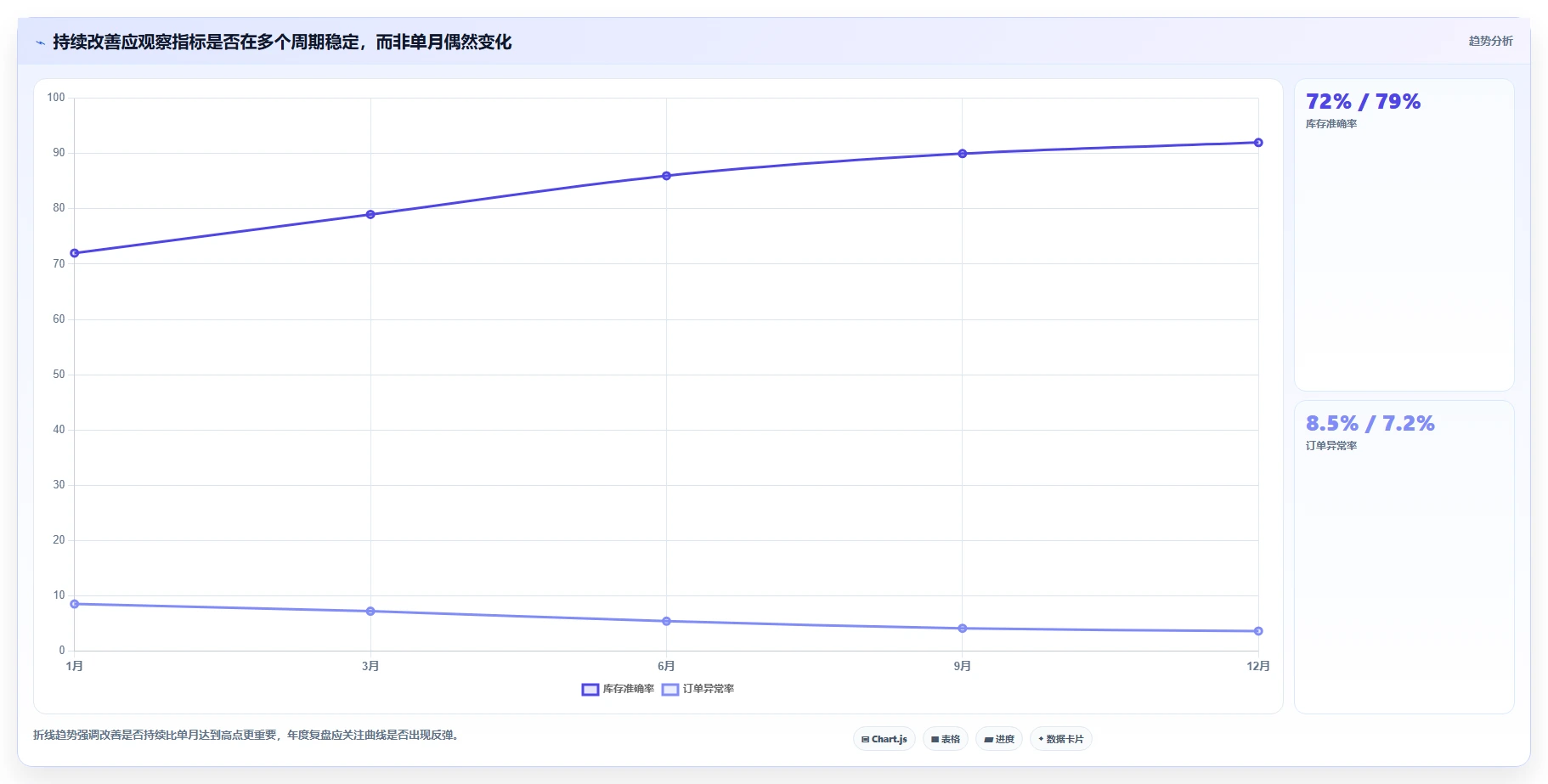Click the 趋势分析 tag in the header

tap(1490, 41)
